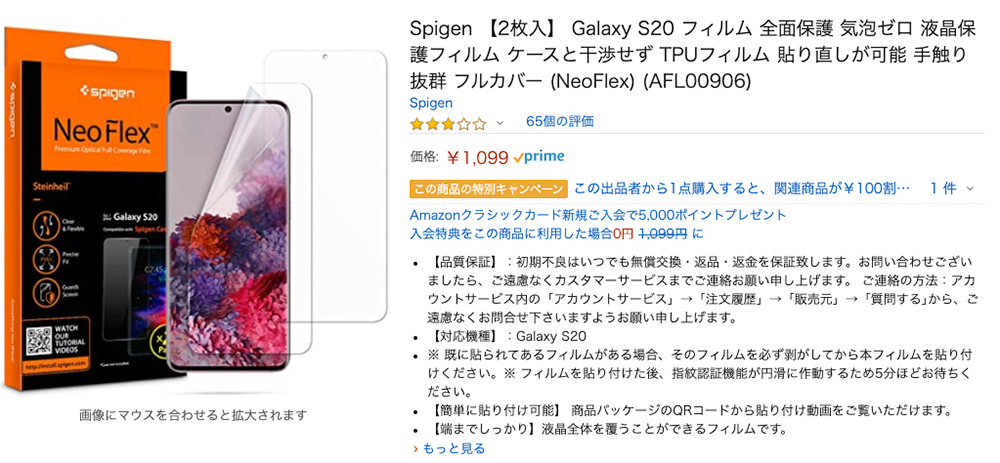The image size is (1000, 463).
Task: Click the orange 'この商品の特別キャンペーン' badge
Action: [489, 189]
